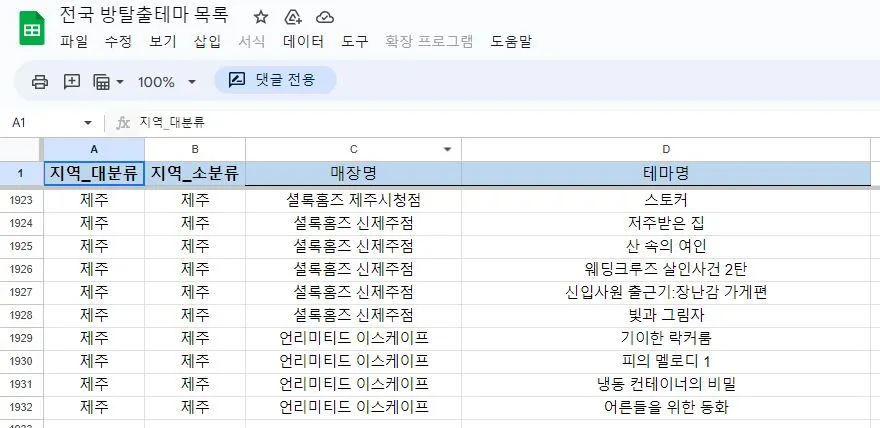Click the A1 name box
The width and height of the screenshot is (880, 428).
tap(45, 122)
